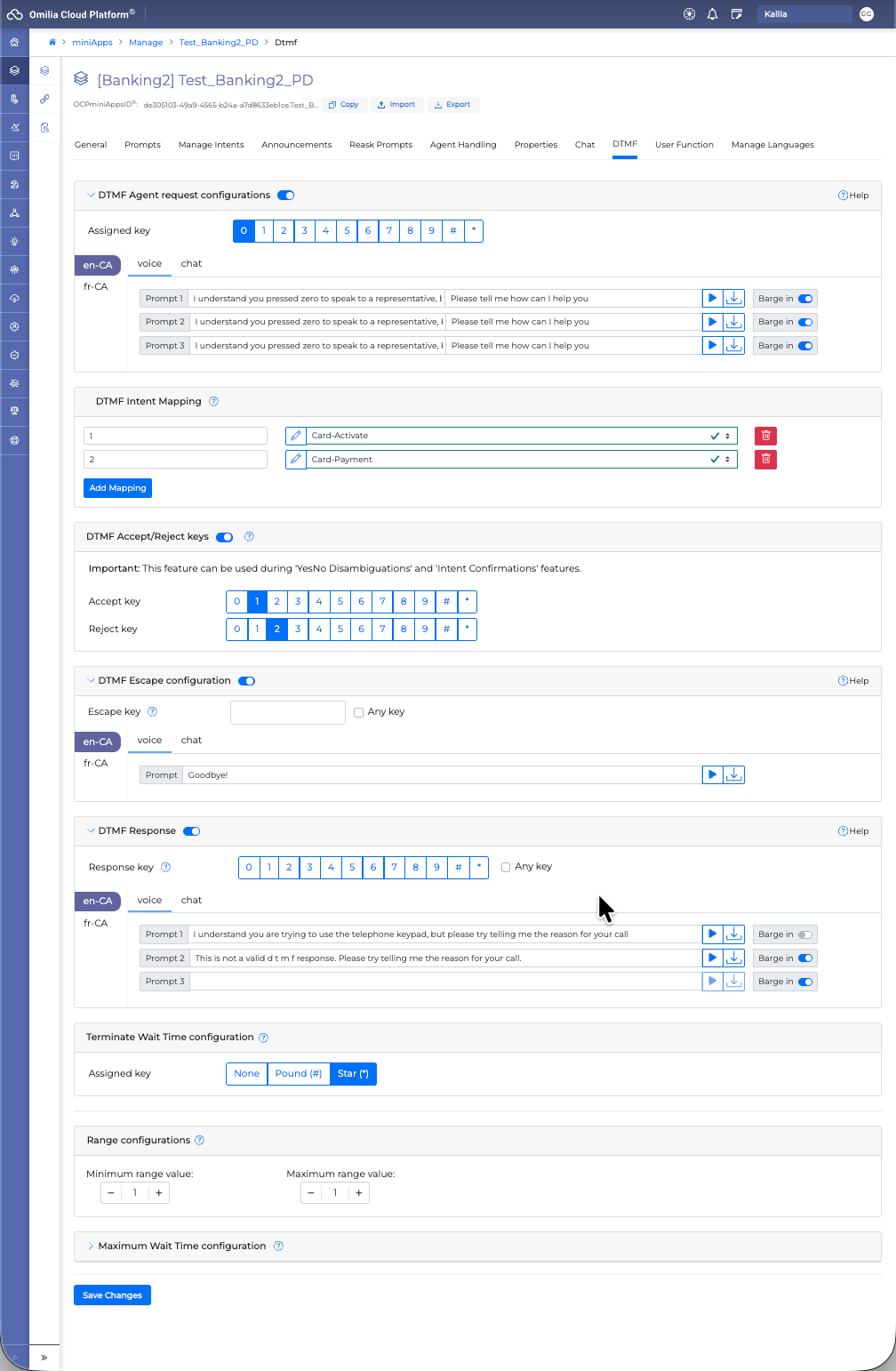
Task: Open the Agent Handling tab
Action: pyautogui.click(x=463, y=145)
